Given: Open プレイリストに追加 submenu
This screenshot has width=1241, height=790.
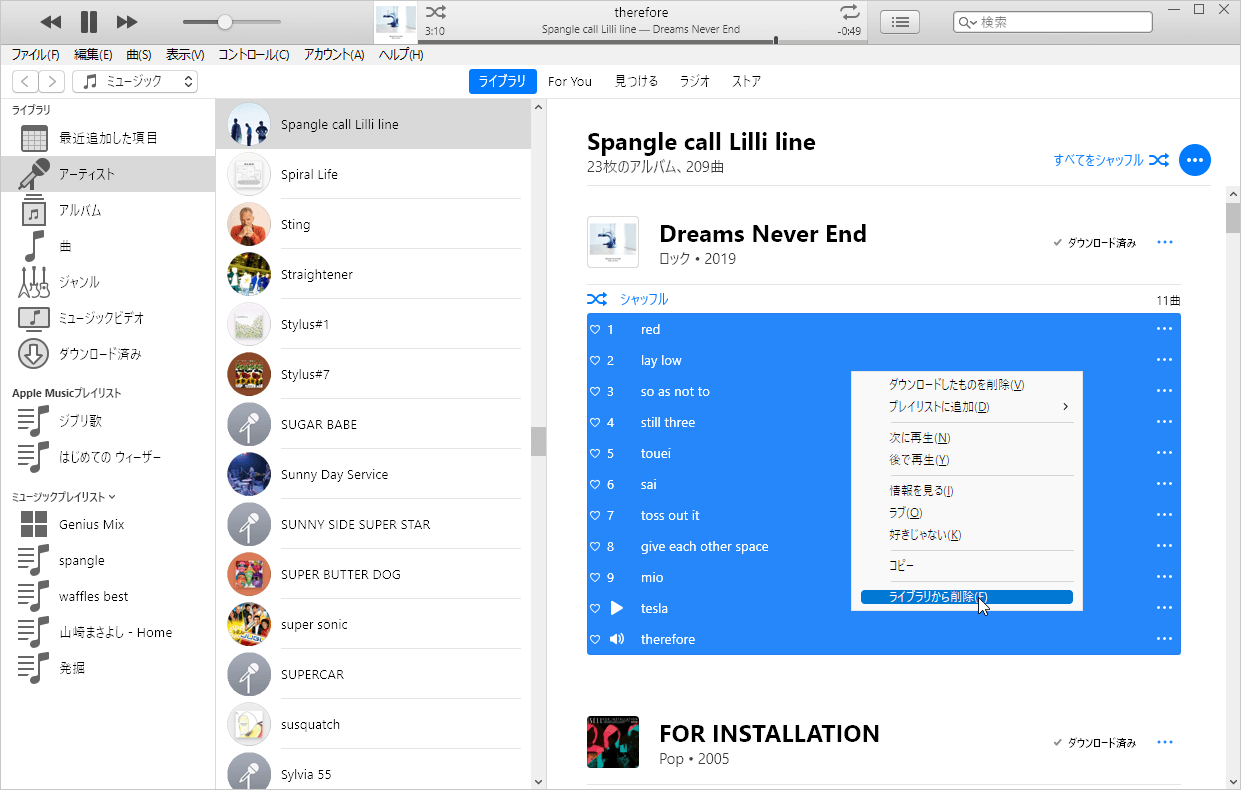Looking at the screenshot, I should [x=966, y=407].
